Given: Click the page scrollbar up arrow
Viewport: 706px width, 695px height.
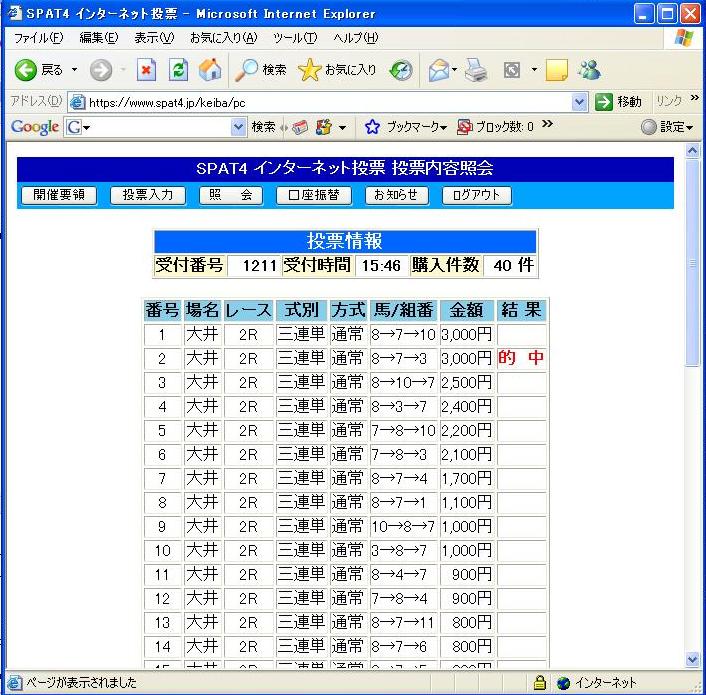Looking at the screenshot, I should pyautogui.click(x=692, y=150).
